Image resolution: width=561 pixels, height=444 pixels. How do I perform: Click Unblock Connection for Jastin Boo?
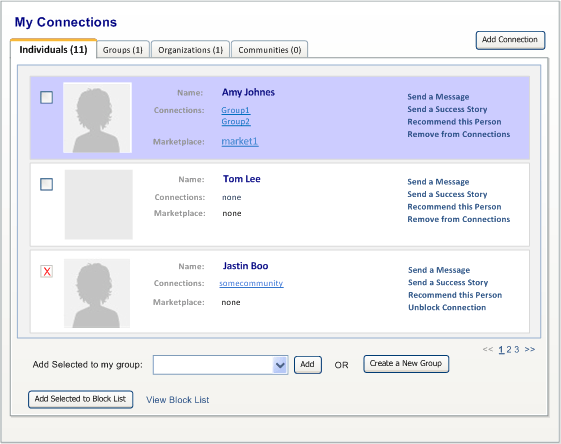(x=447, y=308)
